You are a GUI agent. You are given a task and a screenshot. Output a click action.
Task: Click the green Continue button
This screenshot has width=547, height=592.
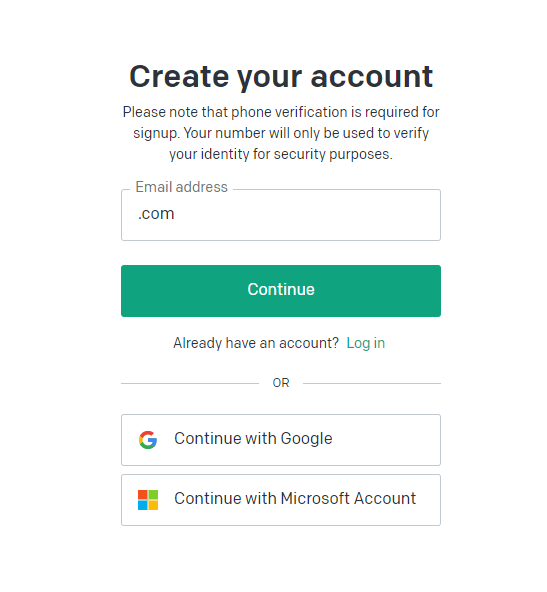tap(280, 291)
